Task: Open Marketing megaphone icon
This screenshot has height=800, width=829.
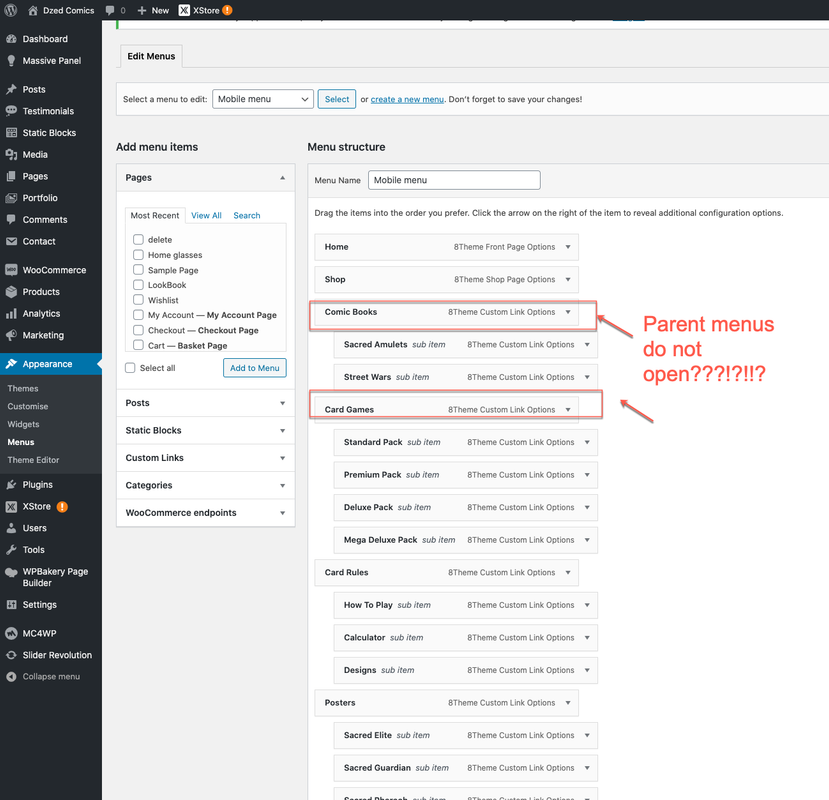Action: click(x=11, y=335)
